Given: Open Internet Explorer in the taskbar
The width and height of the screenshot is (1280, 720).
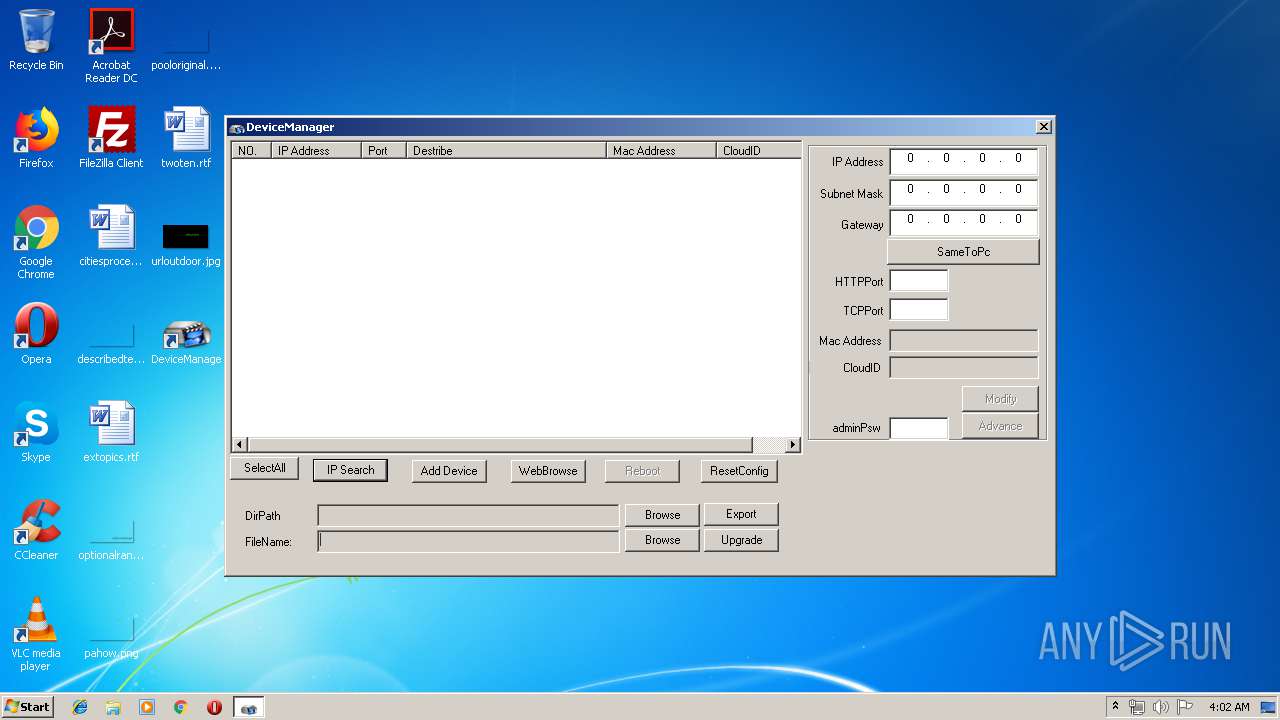Looking at the screenshot, I should (80, 707).
